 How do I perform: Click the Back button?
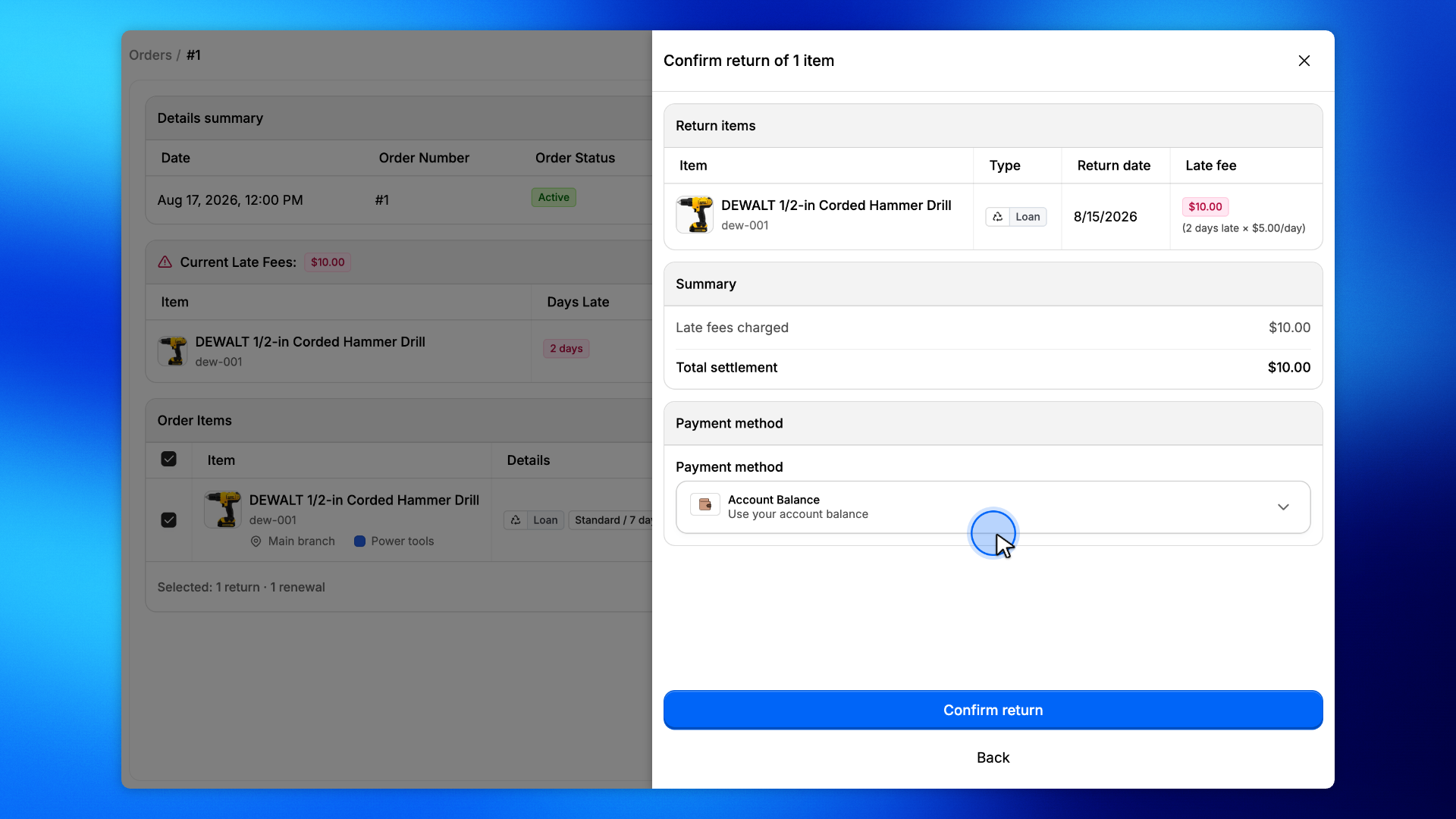point(993,758)
